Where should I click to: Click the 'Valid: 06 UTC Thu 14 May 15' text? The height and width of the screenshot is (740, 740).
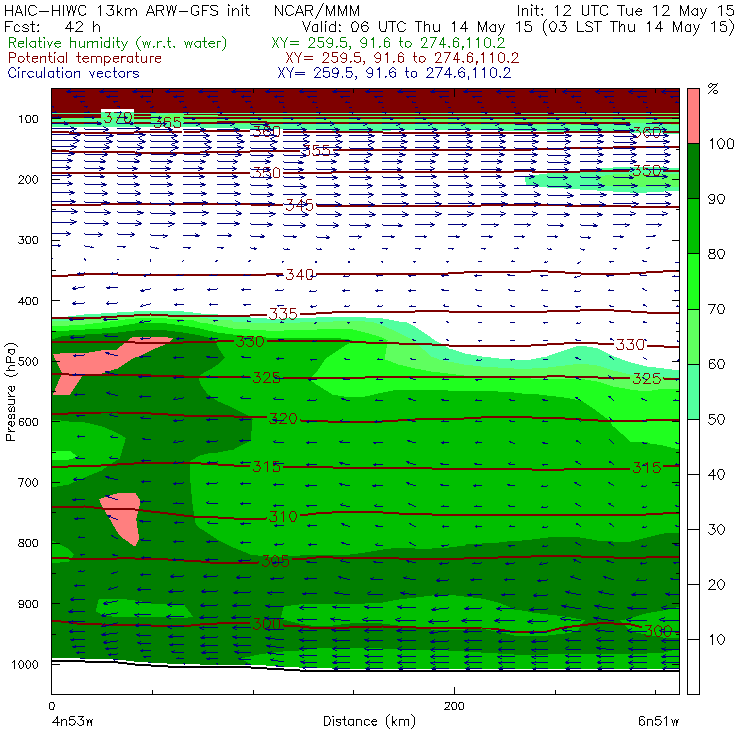420,26
